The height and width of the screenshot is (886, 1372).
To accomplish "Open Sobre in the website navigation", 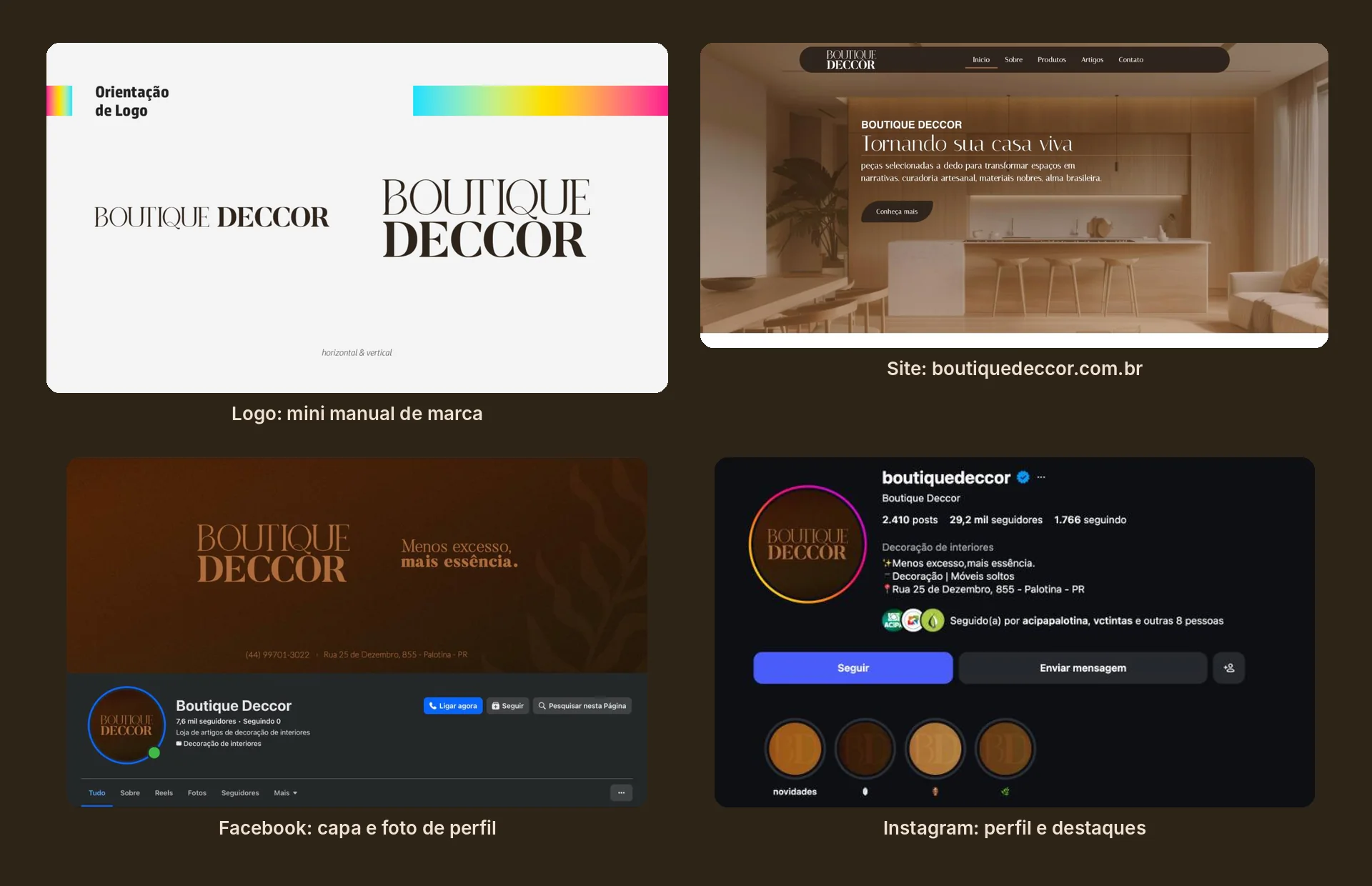I will (1013, 60).
